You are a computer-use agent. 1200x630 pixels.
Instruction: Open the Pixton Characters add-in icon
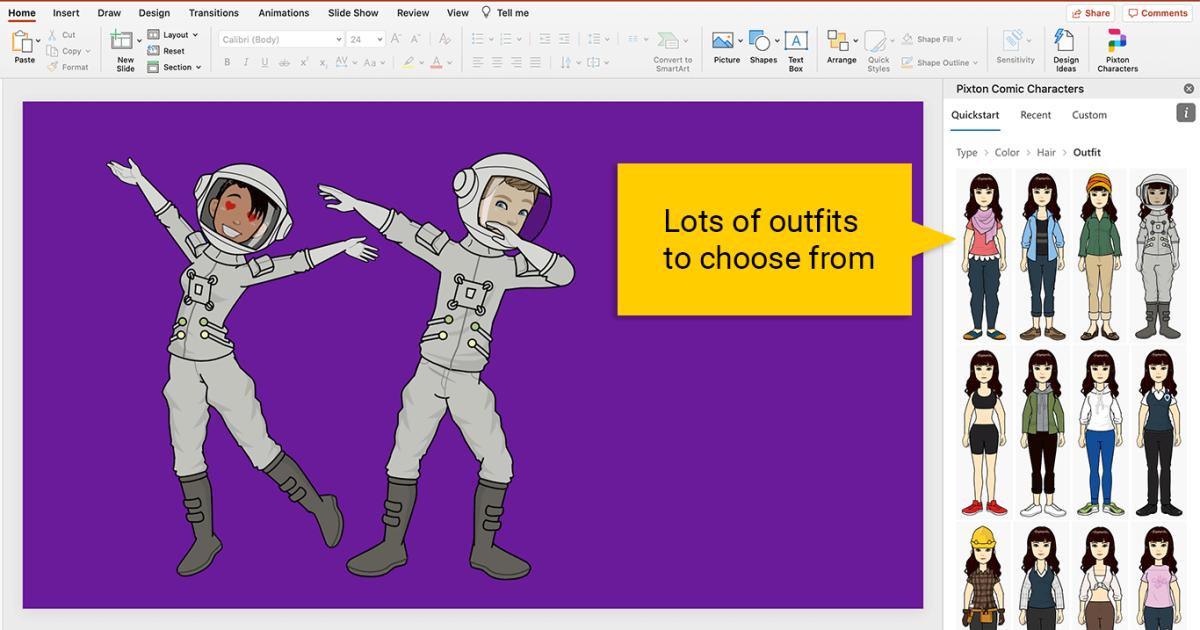tap(1117, 45)
